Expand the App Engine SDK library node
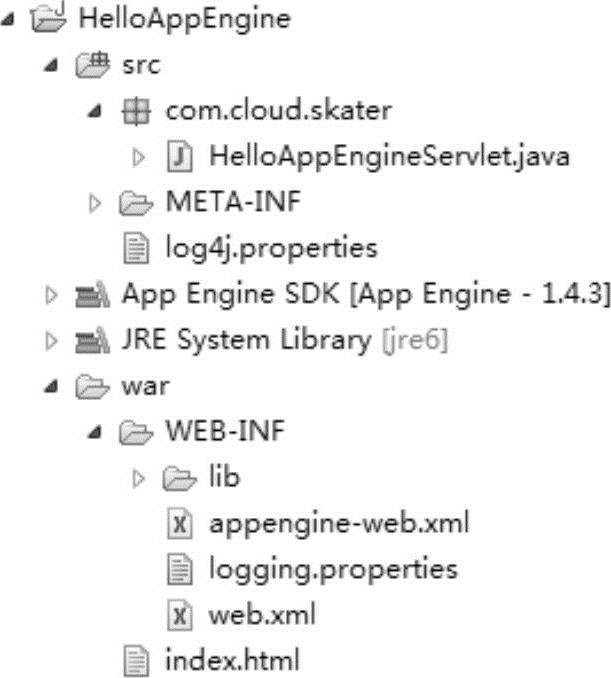 click(x=51, y=294)
